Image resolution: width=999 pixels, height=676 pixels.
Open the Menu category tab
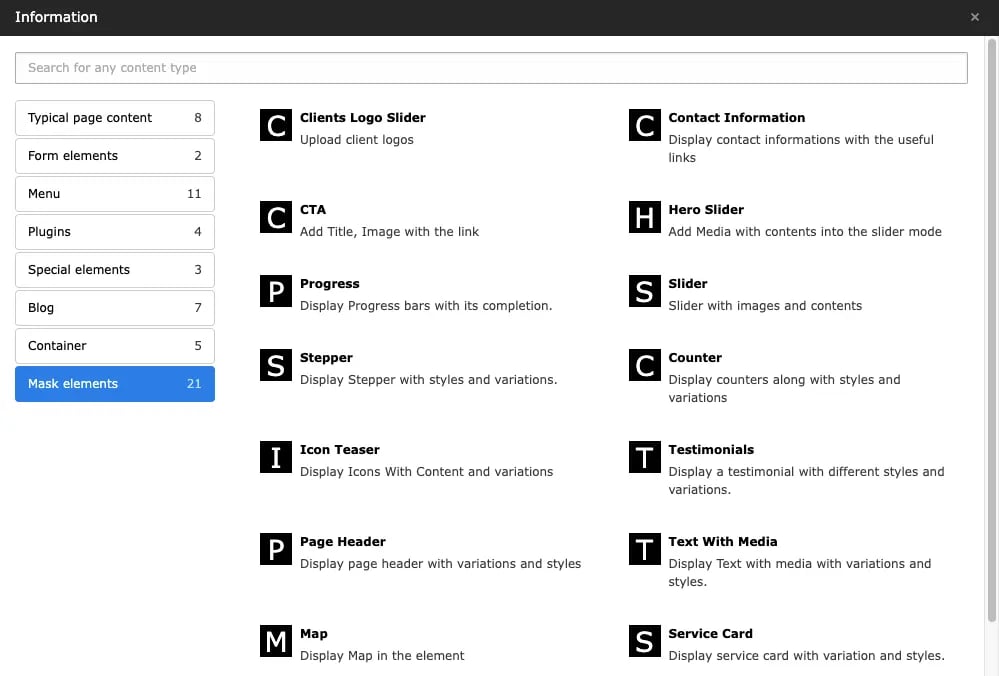(115, 194)
